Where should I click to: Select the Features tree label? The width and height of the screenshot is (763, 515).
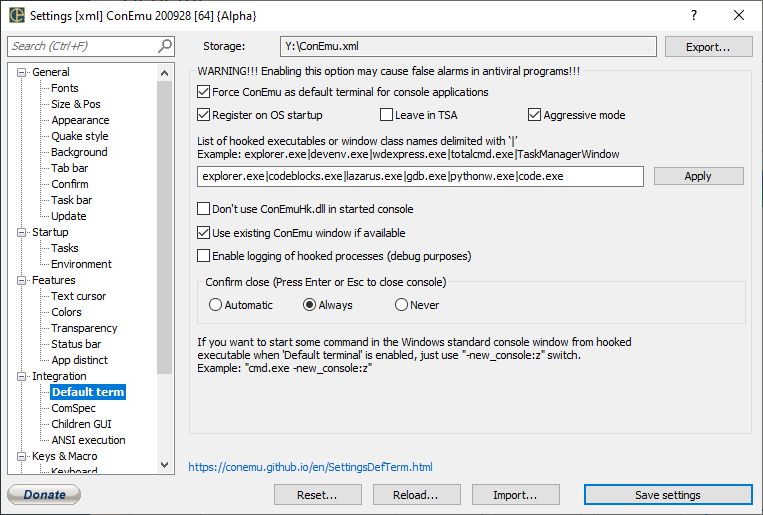click(54, 281)
